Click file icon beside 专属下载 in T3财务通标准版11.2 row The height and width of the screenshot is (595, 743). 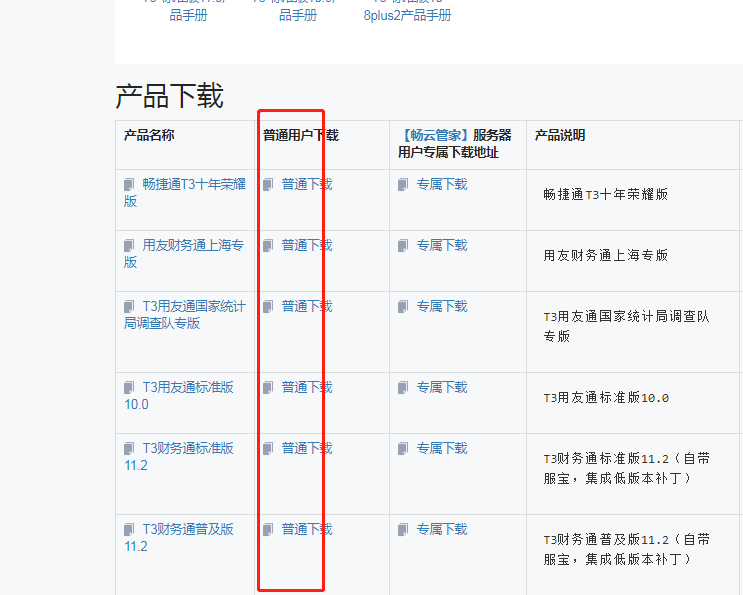tap(403, 448)
